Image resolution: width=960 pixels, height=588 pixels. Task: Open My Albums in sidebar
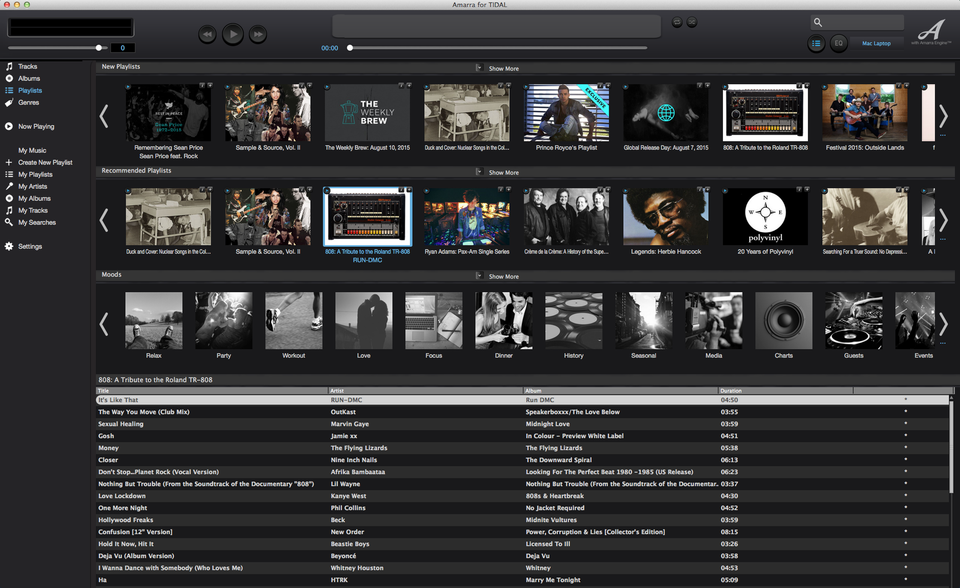34,198
